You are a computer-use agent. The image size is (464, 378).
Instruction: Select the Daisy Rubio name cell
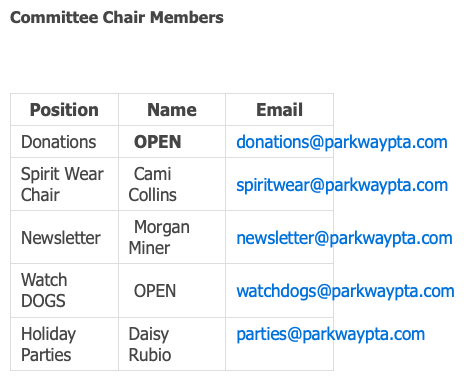point(172,344)
